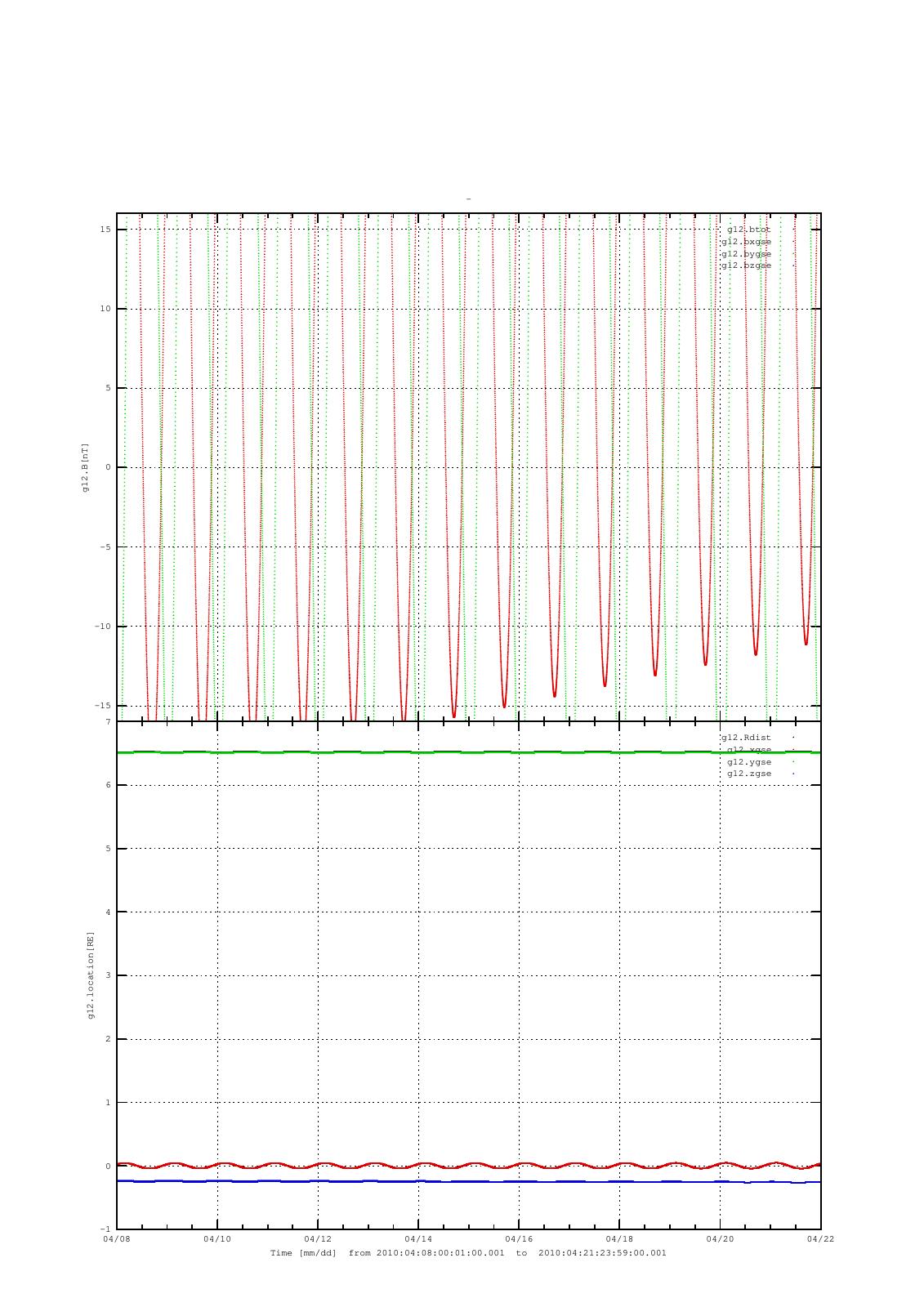Click the 4 tick on the location axis

(x=108, y=912)
